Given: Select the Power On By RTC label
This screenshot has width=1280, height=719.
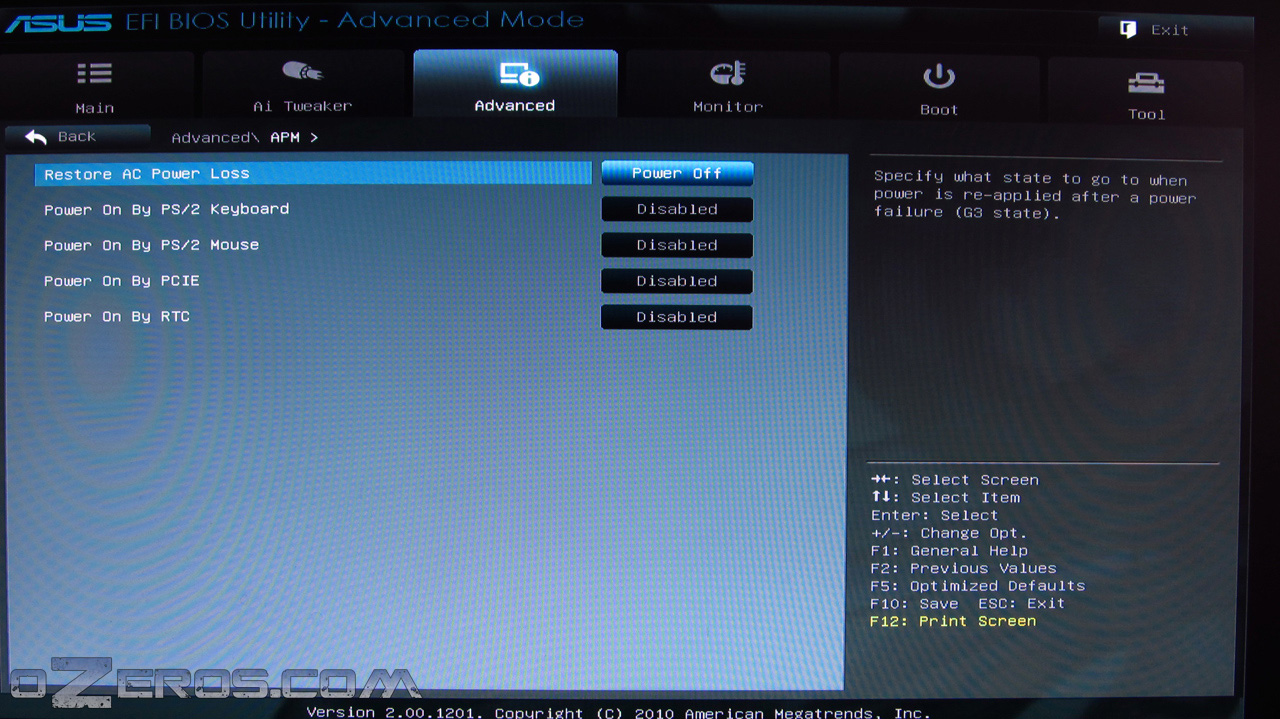Looking at the screenshot, I should pos(116,317).
